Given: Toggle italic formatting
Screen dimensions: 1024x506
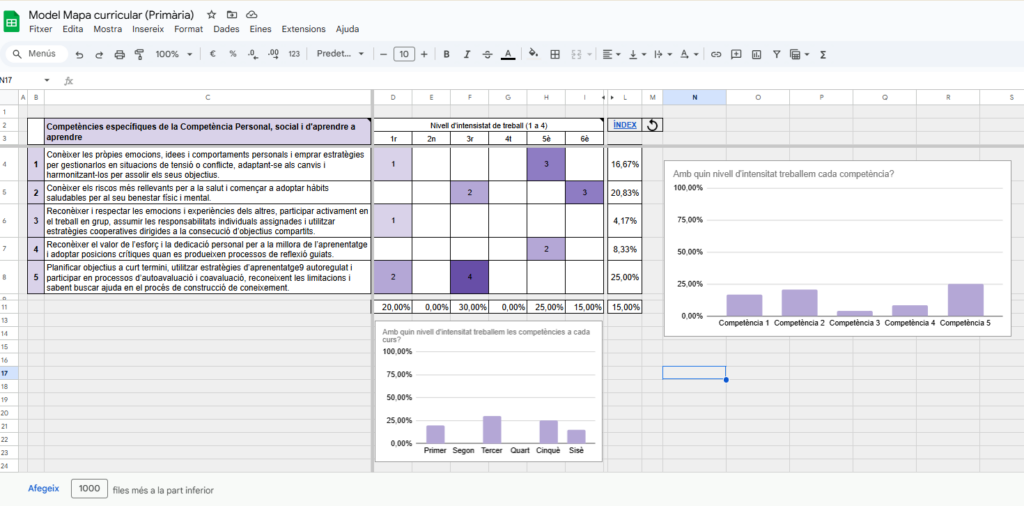Looking at the screenshot, I should point(466,54).
